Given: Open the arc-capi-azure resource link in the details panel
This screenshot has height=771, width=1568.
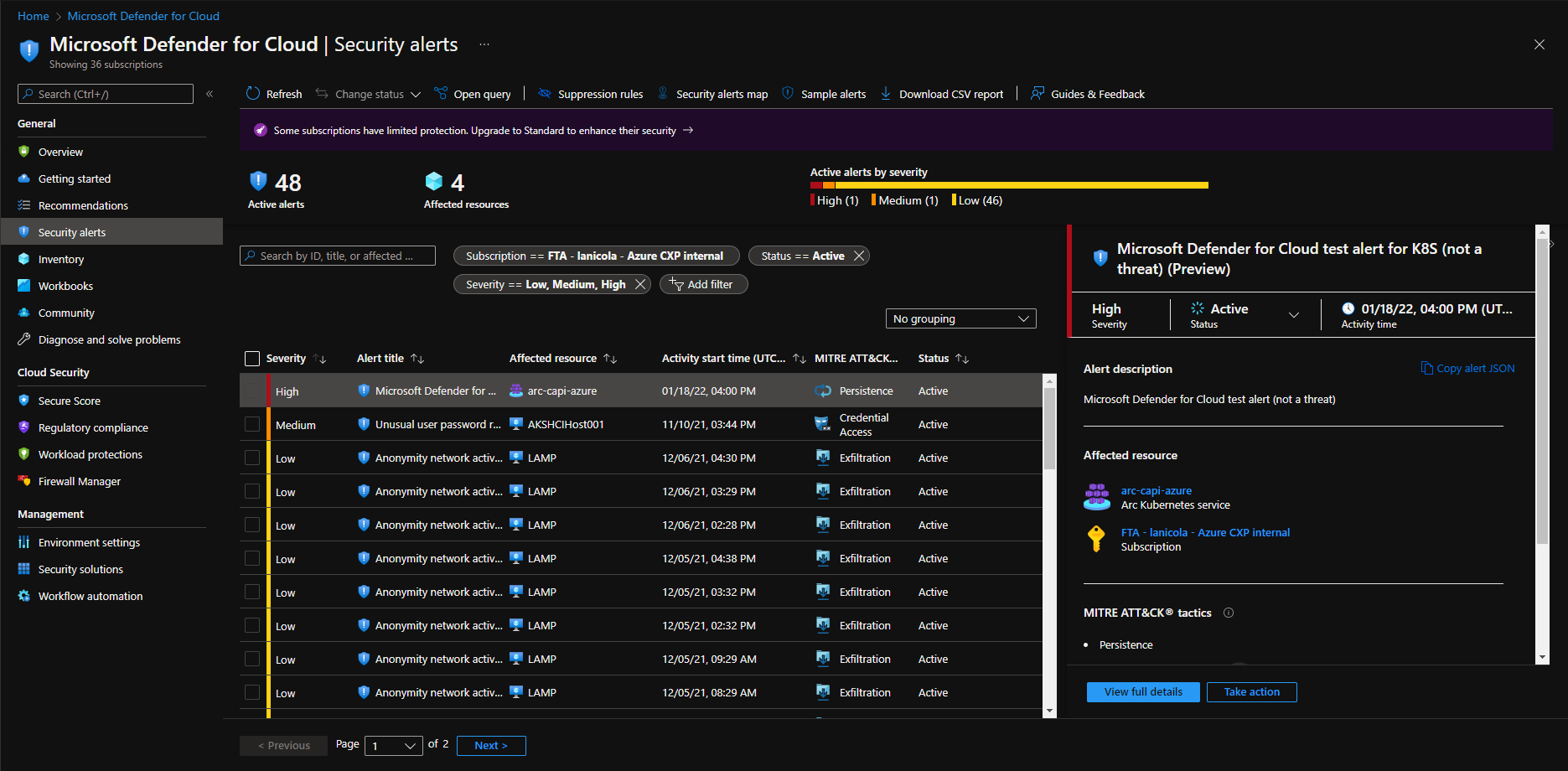Looking at the screenshot, I should click(1156, 490).
